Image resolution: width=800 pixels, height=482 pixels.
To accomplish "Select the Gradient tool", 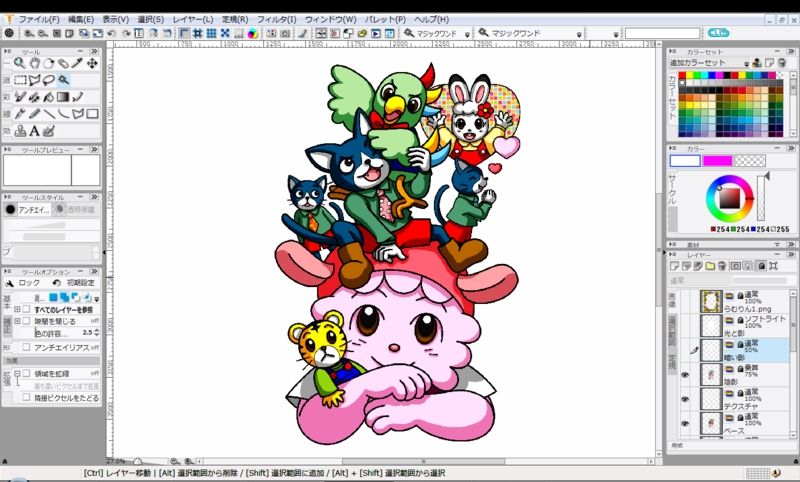I will tap(63, 97).
